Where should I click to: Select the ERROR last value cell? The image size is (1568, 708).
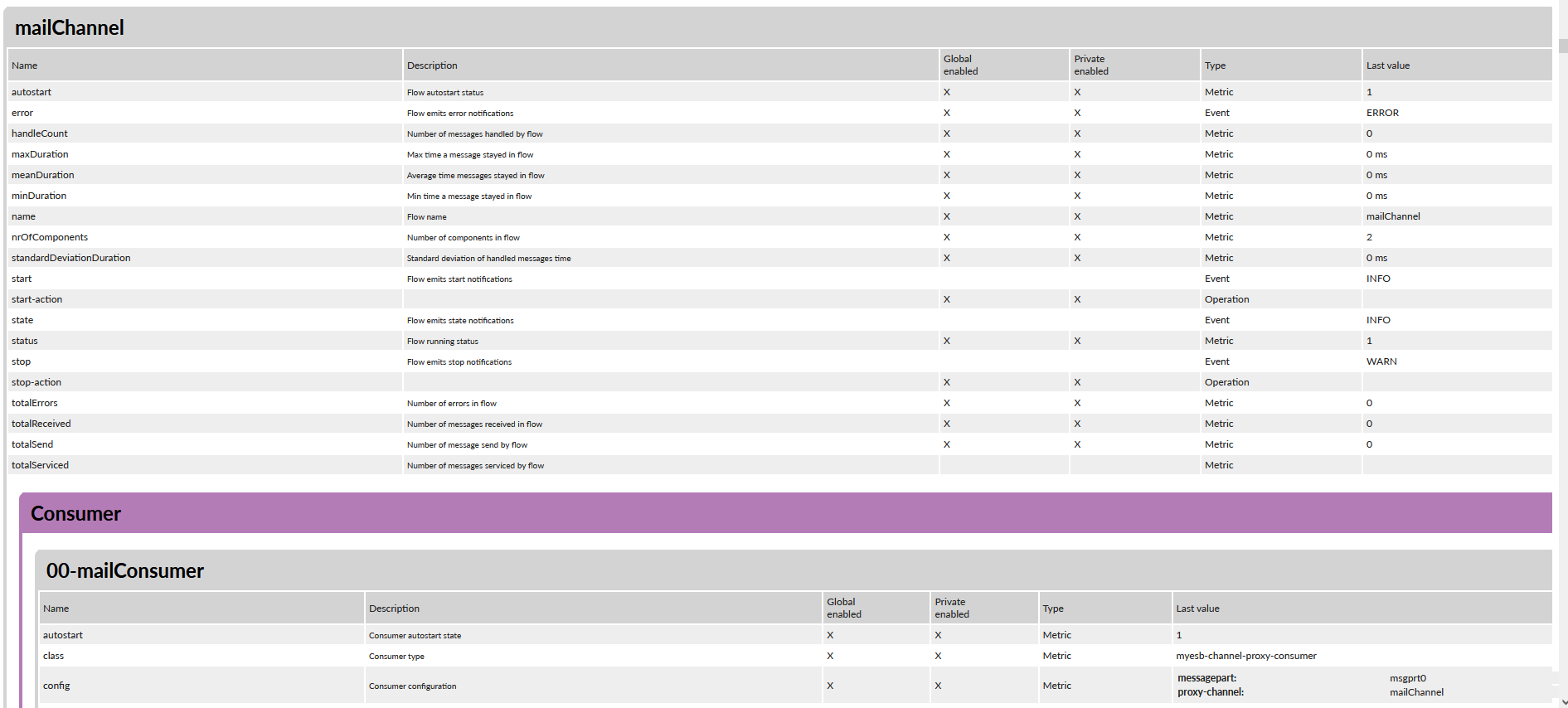coord(1382,113)
